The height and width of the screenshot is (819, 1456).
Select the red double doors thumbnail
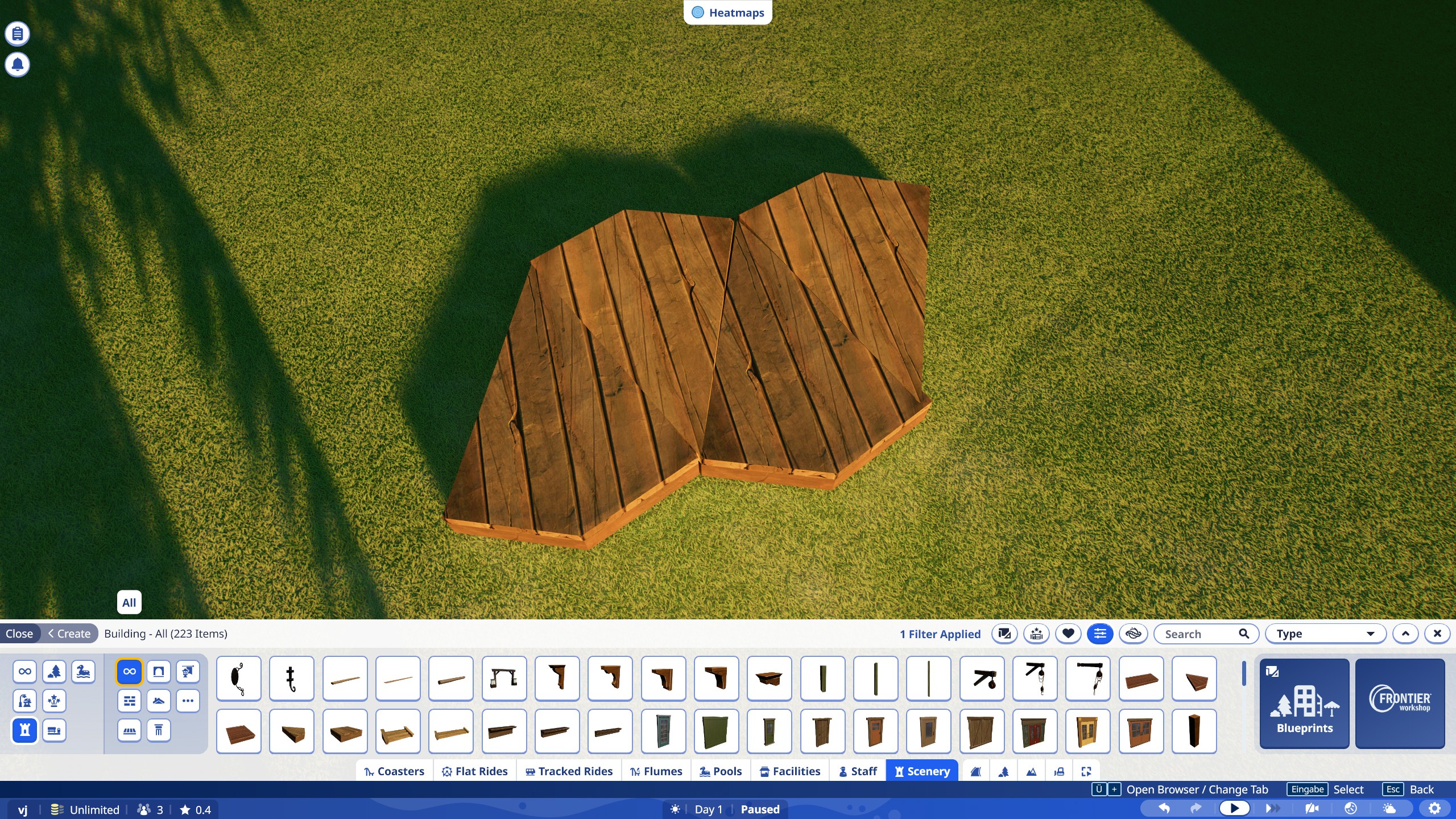coord(1035,731)
